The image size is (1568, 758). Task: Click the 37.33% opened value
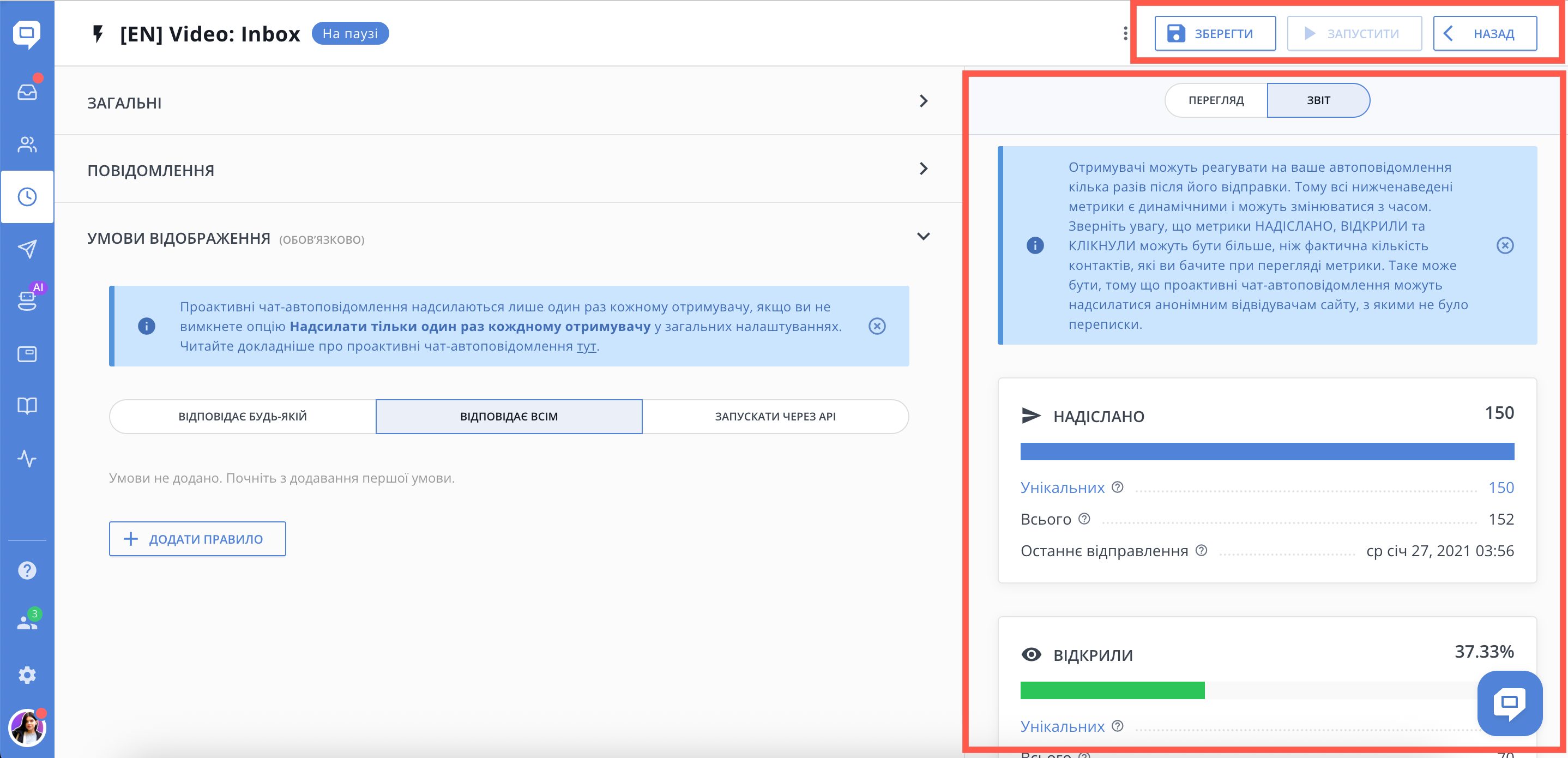point(1484,652)
